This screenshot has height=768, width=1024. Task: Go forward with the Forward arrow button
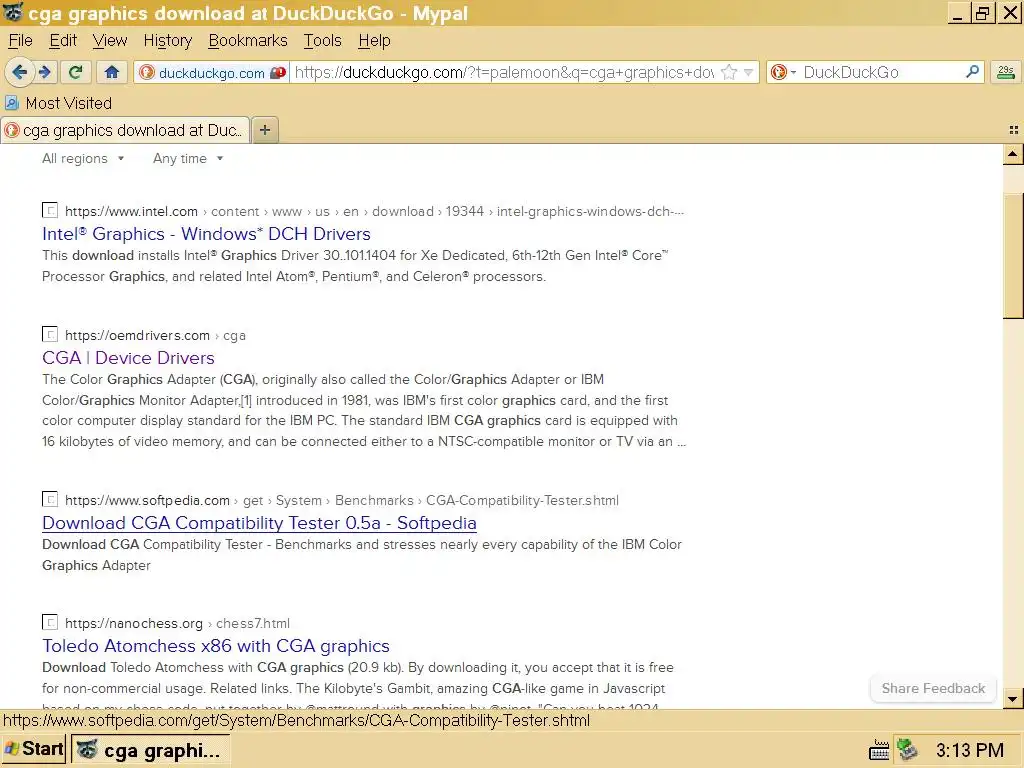[x=44, y=72]
